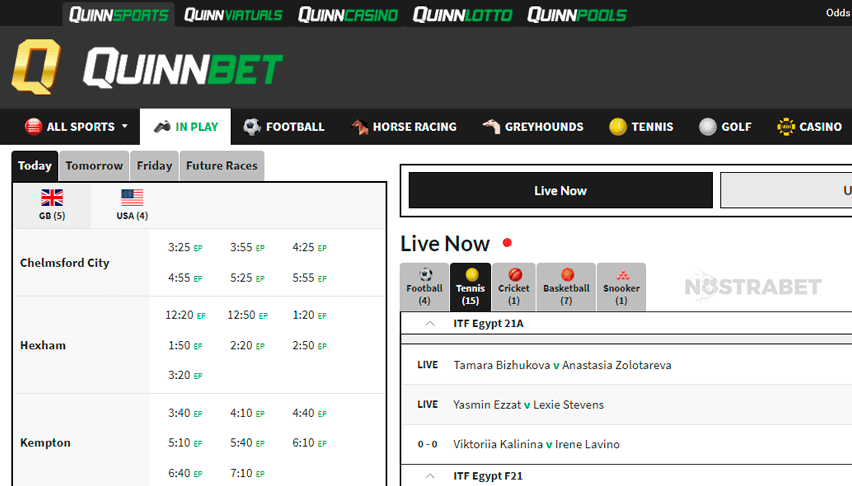Open the QuinnPools top tab
The width and height of the screenshot is (852, 486).
click(x=577, y=15)
